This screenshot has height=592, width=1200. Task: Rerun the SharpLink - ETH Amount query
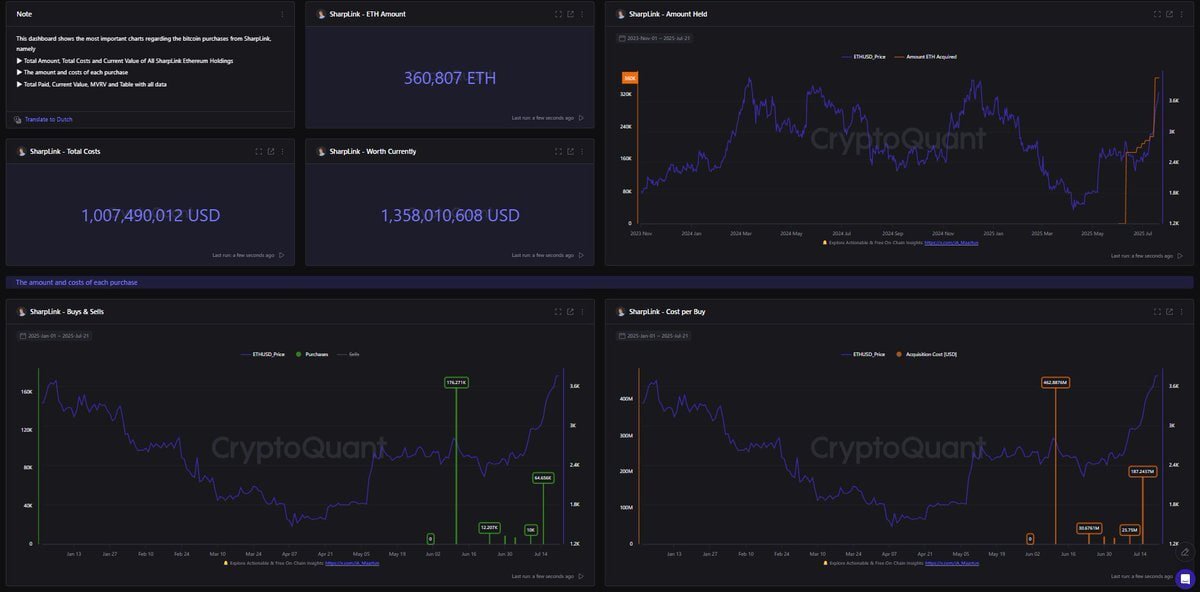pos(581,118)
